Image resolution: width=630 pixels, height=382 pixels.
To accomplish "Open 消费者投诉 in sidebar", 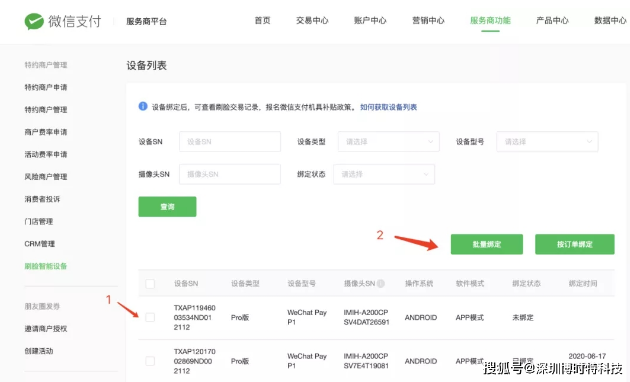I will coord(42,199).
